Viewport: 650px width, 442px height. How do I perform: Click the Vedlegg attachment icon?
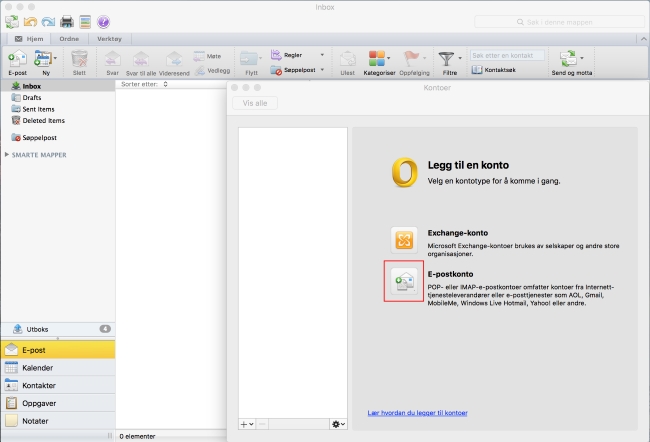coord(200,70)
